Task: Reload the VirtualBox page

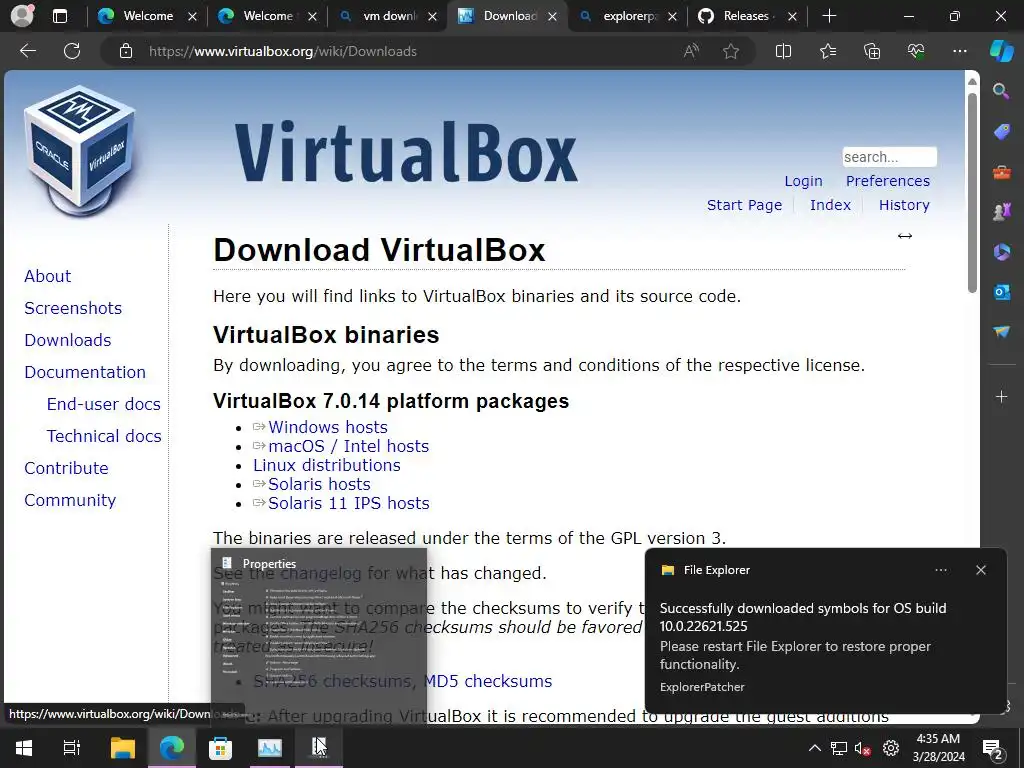Action: tap(72, 51)
